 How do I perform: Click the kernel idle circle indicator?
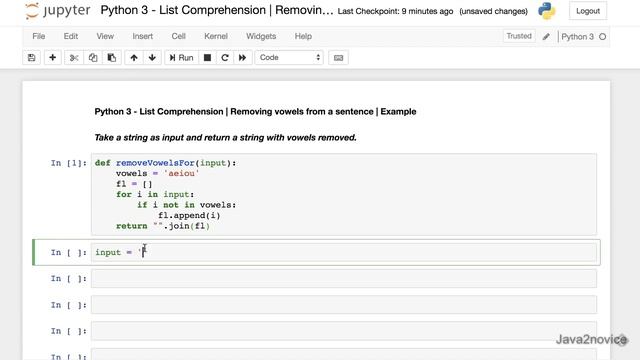(602, 37)
